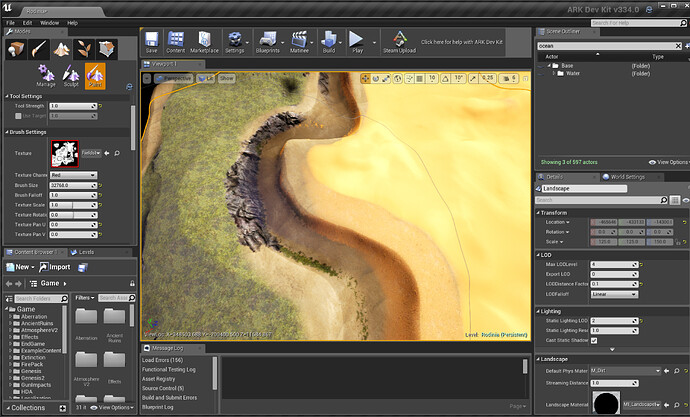
Task: Collapse the Brush Settings section
Action: (x=7, y=132)
